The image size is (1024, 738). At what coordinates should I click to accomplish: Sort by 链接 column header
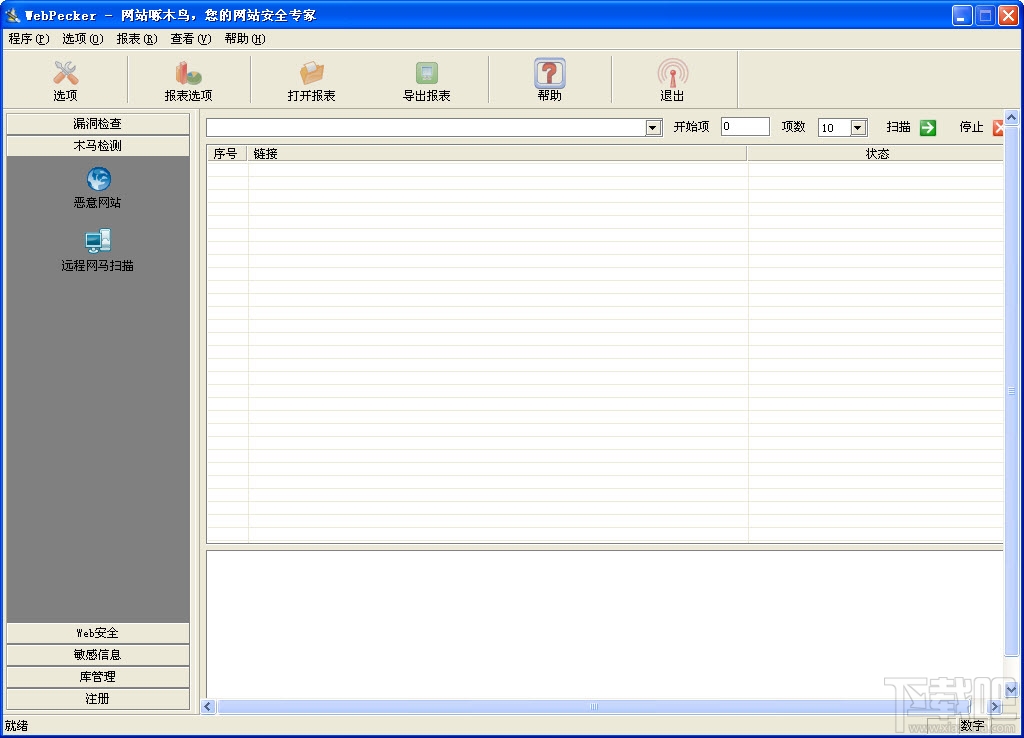pyautogui.click(x=497, y=153)
